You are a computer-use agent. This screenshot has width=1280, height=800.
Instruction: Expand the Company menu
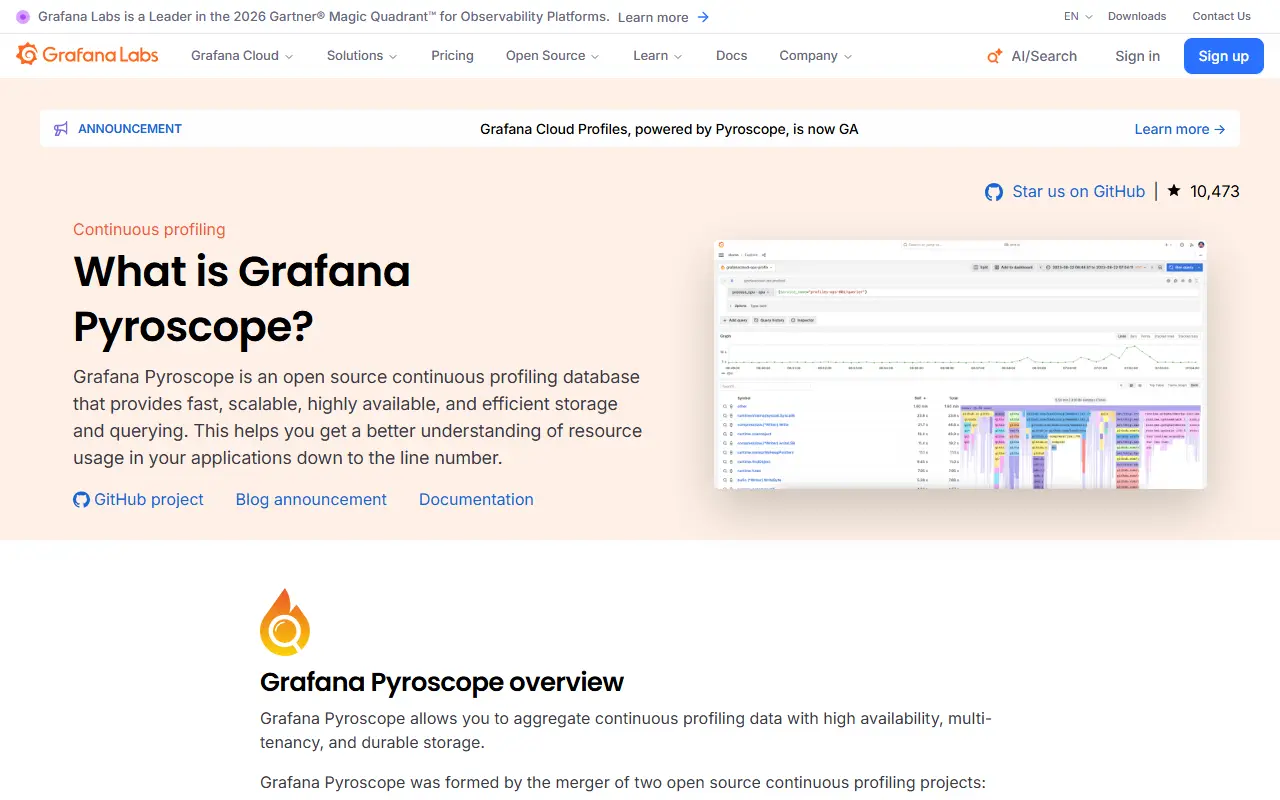pos(816,56)
